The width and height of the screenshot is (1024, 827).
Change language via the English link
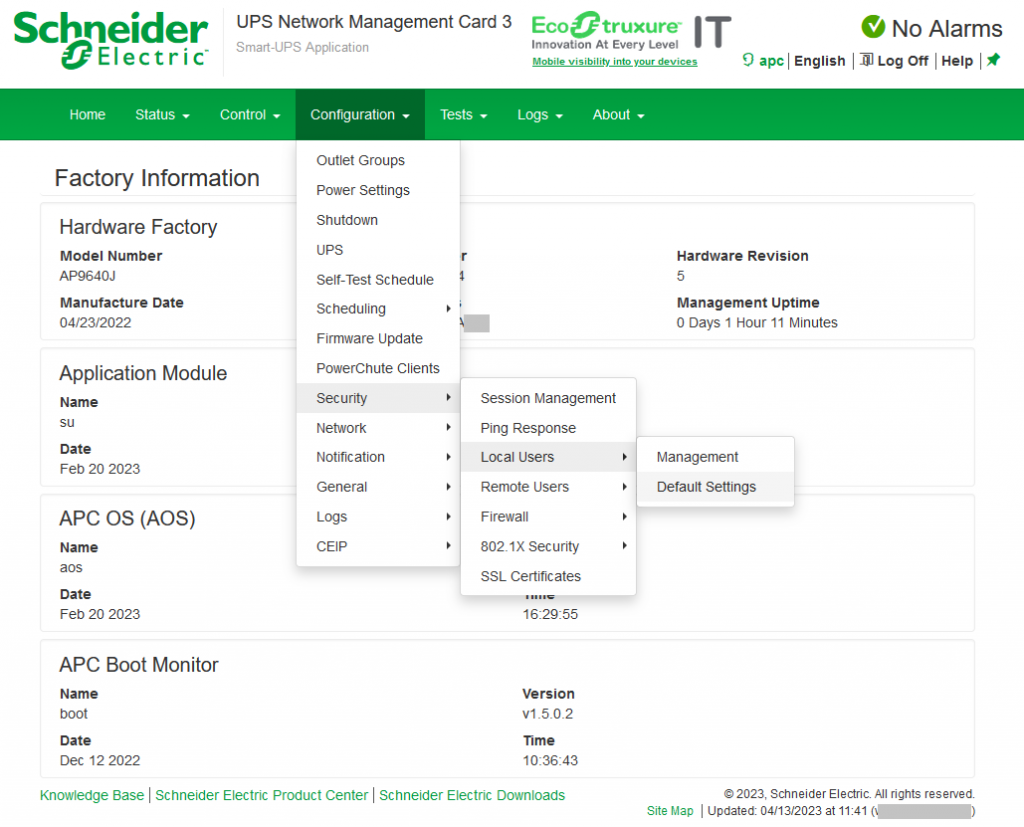pyautogui.click(x=820, y=61)
